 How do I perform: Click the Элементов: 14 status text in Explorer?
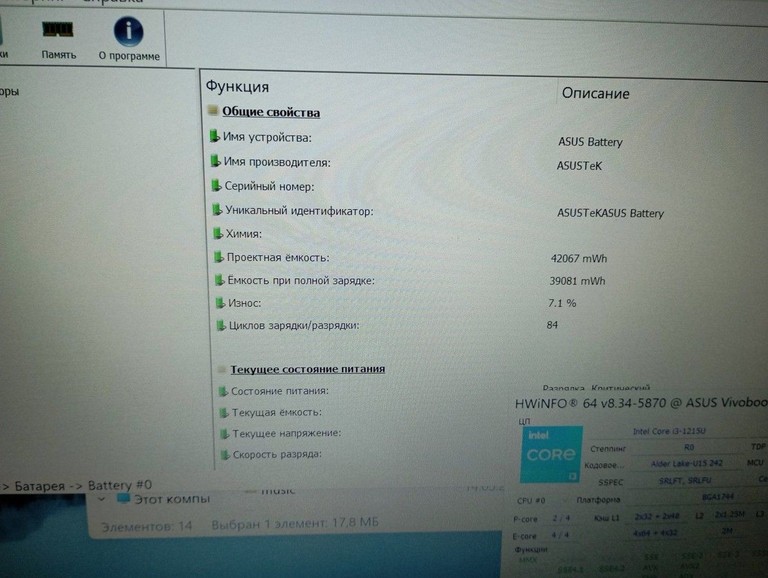point(146,527)
